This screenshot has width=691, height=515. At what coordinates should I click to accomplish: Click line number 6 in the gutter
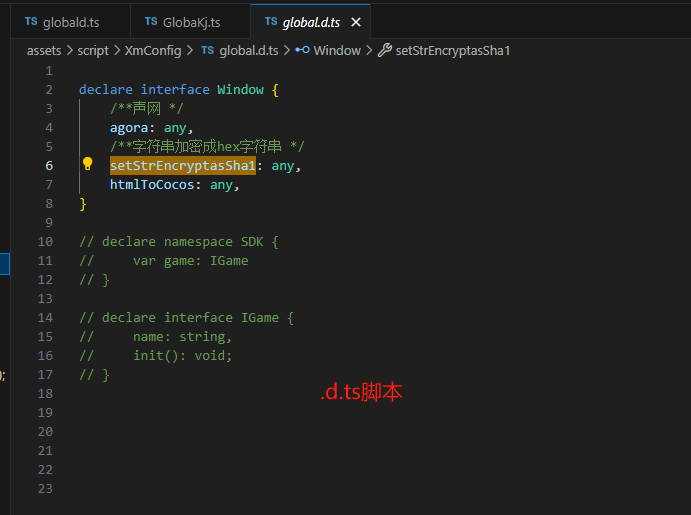click(x=49, y=166)
